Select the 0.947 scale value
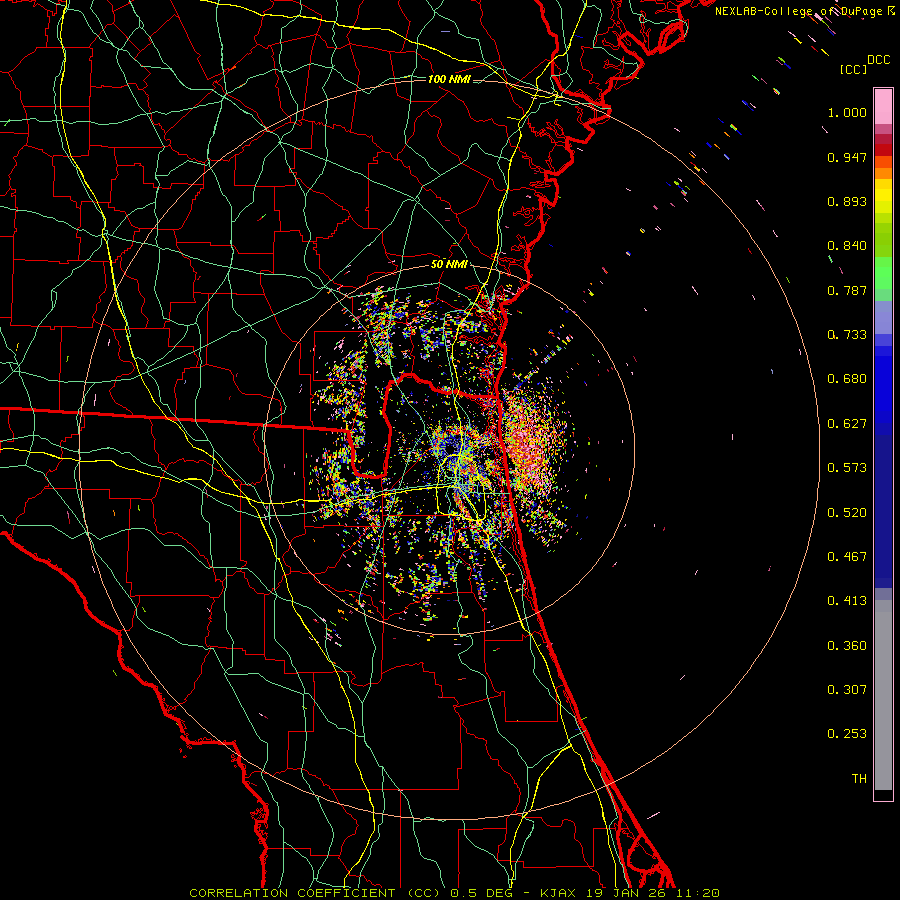This screenshot has width=900, height=900. (847, 157)
